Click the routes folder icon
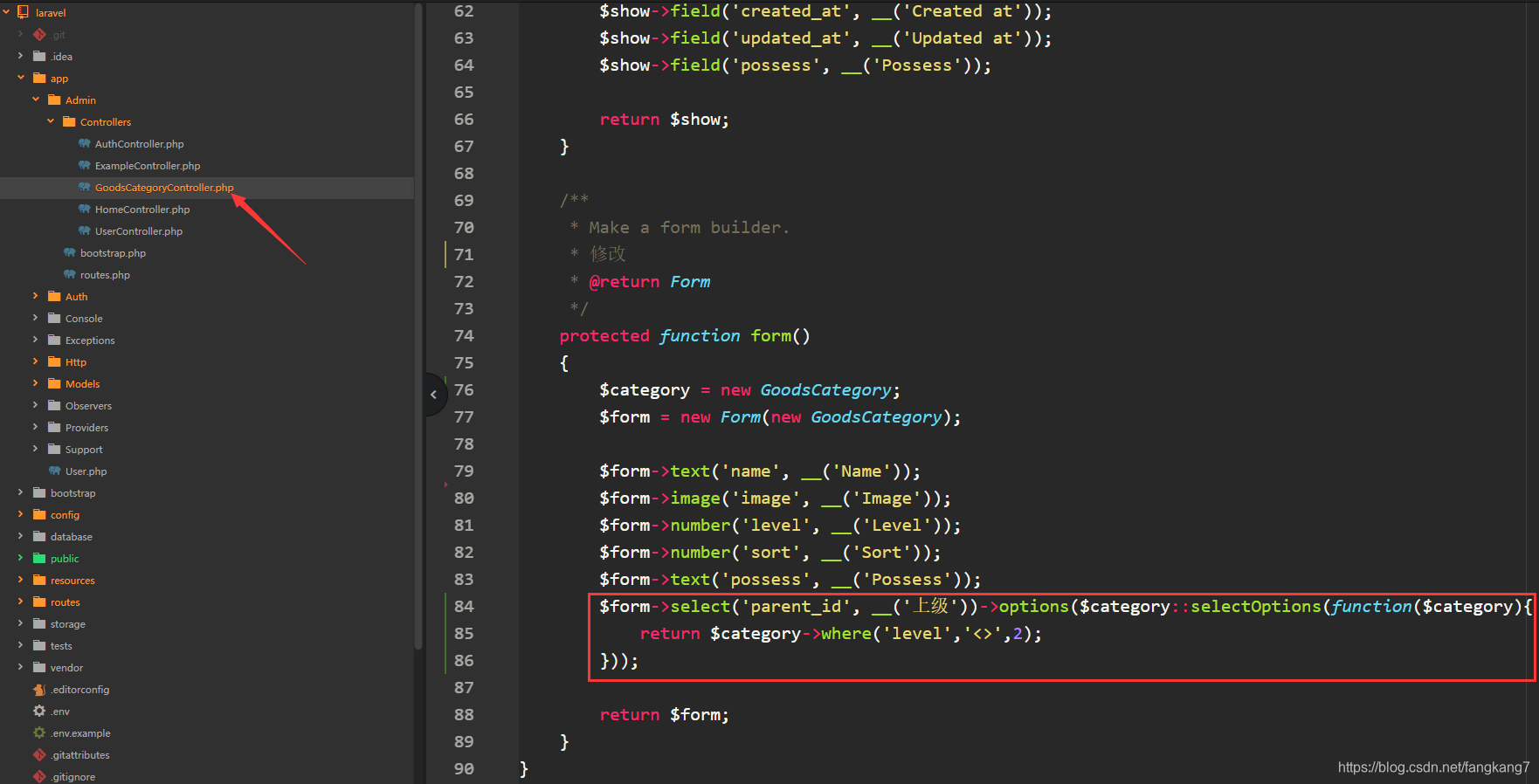The image size is (1539, 784). (39, 602)
